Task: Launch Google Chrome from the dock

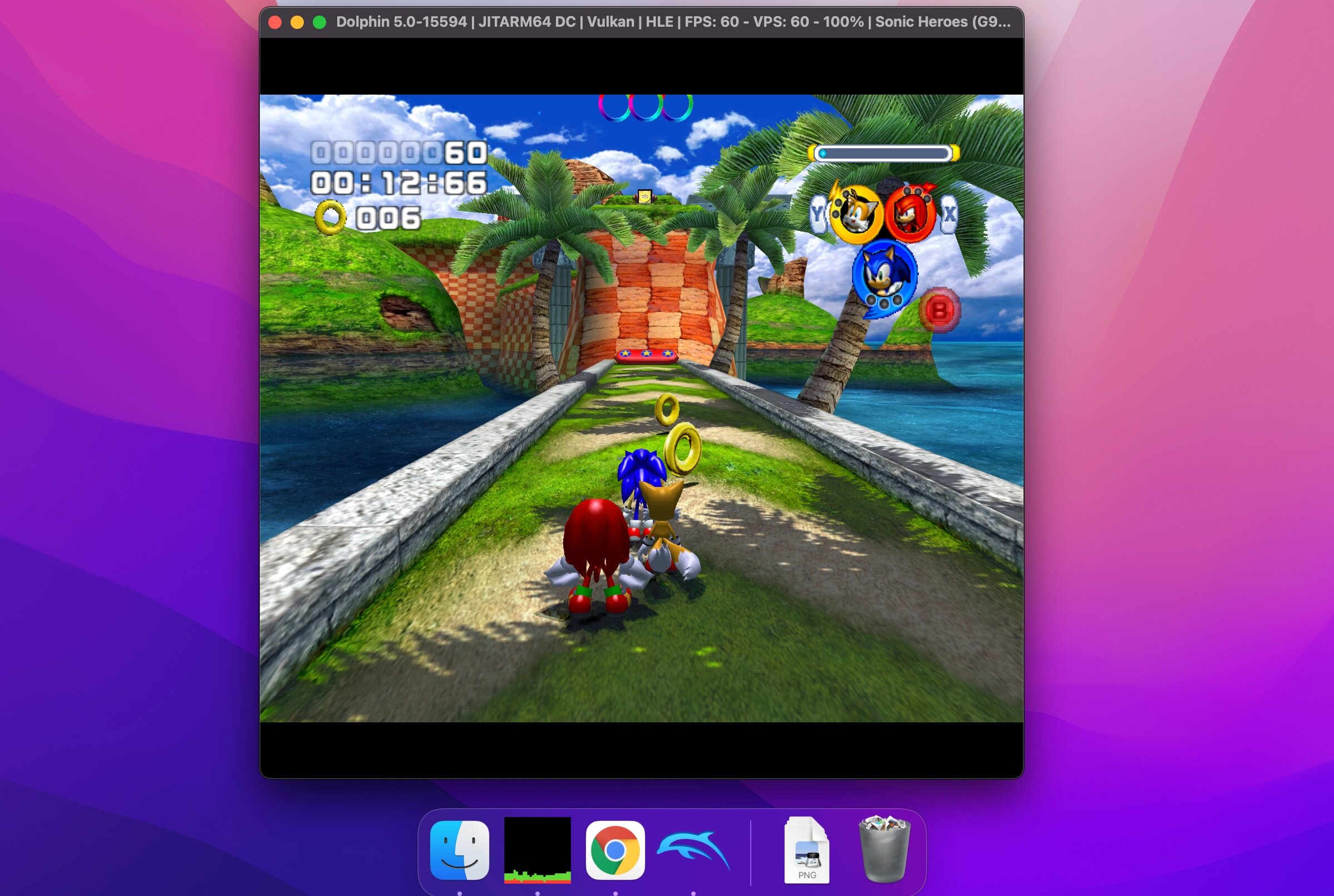Action: (616, 850)
